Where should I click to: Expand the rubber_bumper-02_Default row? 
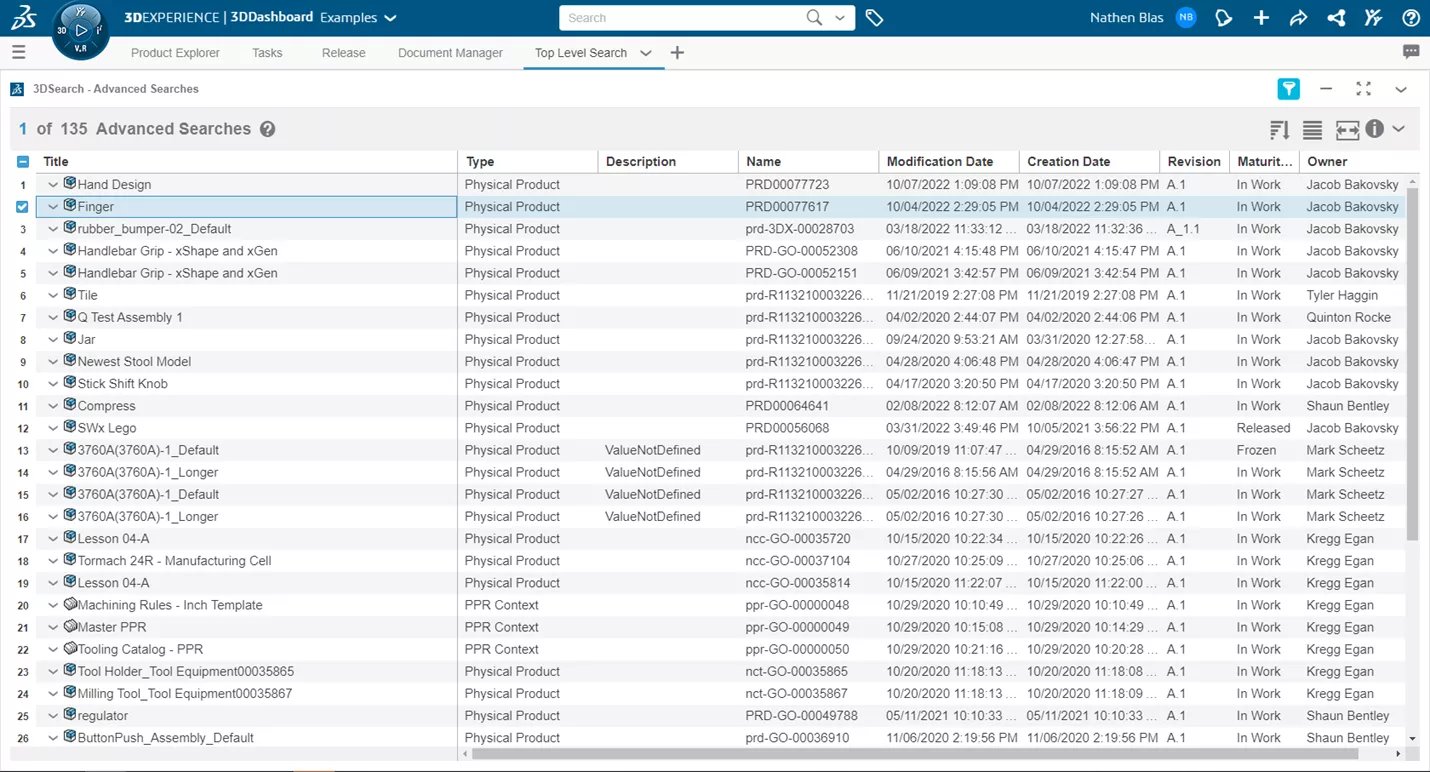[53, 229]
